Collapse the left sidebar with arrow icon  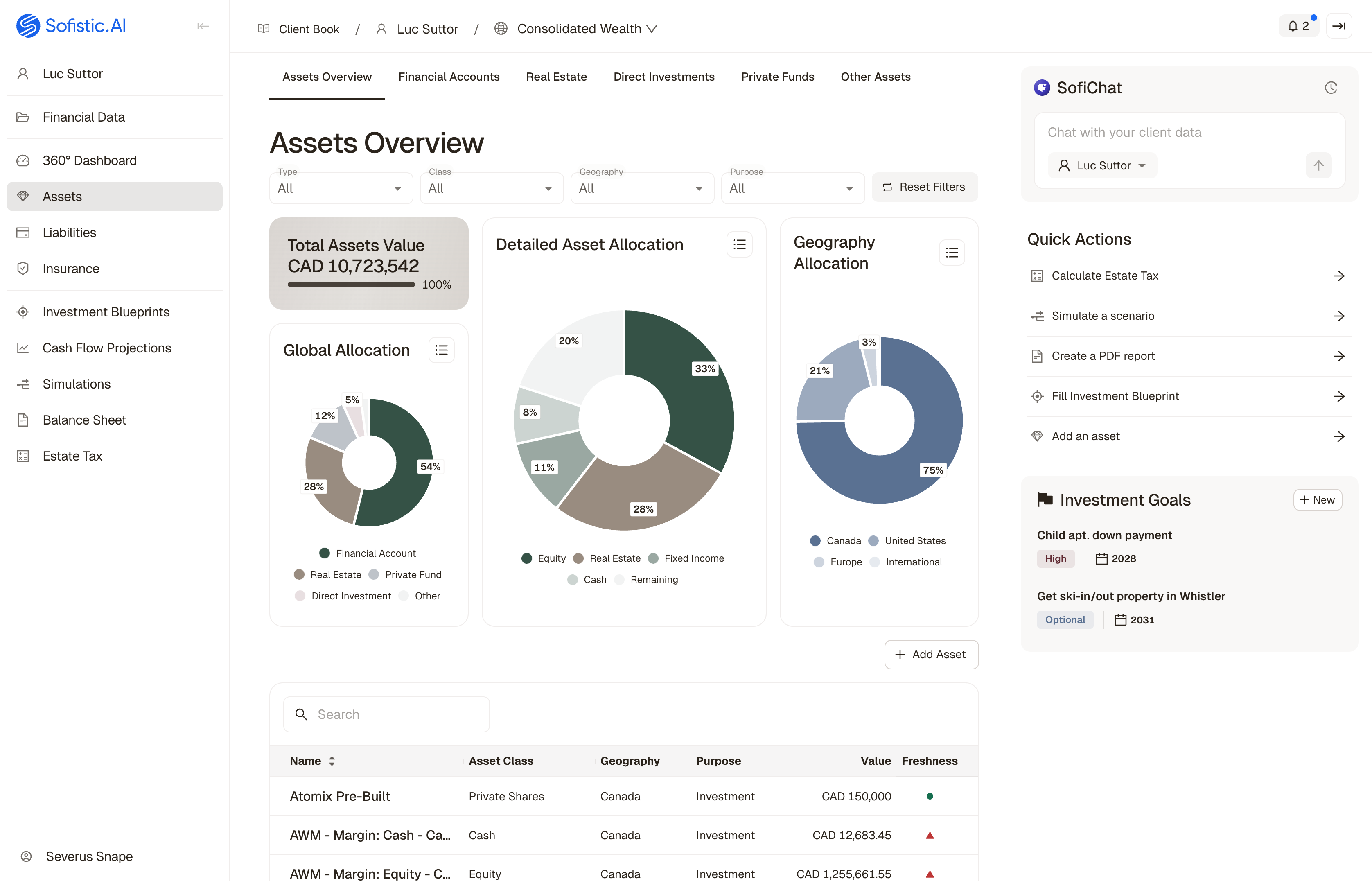tap(203, 26)
